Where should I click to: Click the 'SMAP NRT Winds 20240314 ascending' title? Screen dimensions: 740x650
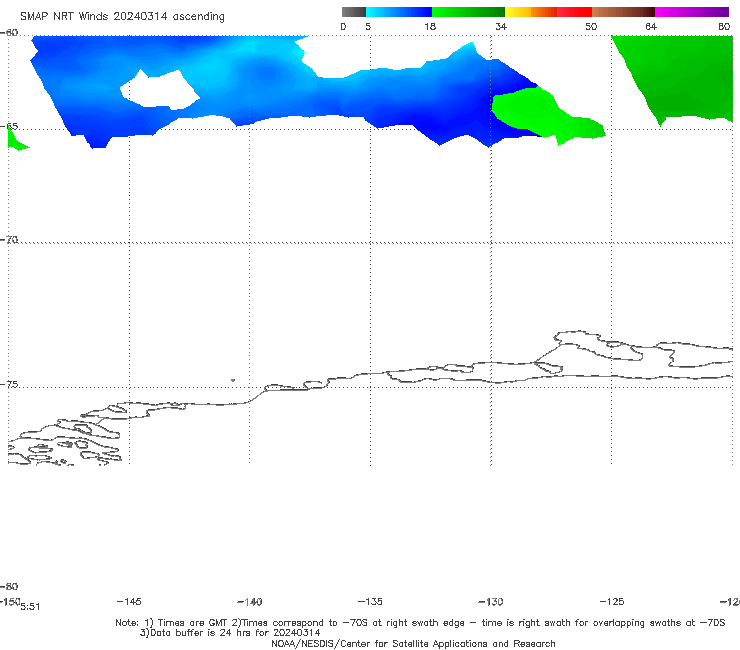click(122, 17)
